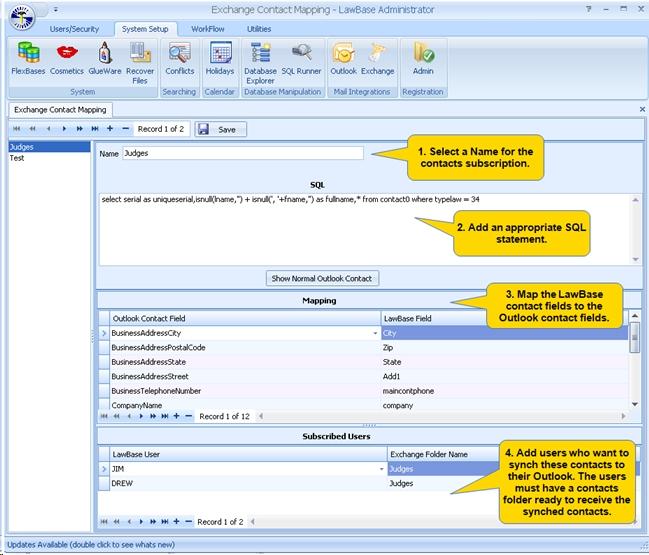The image size is (649, 555).
Task: Select the BusinessAddressPostalCode cell
Action: click(x=245, y=348)
